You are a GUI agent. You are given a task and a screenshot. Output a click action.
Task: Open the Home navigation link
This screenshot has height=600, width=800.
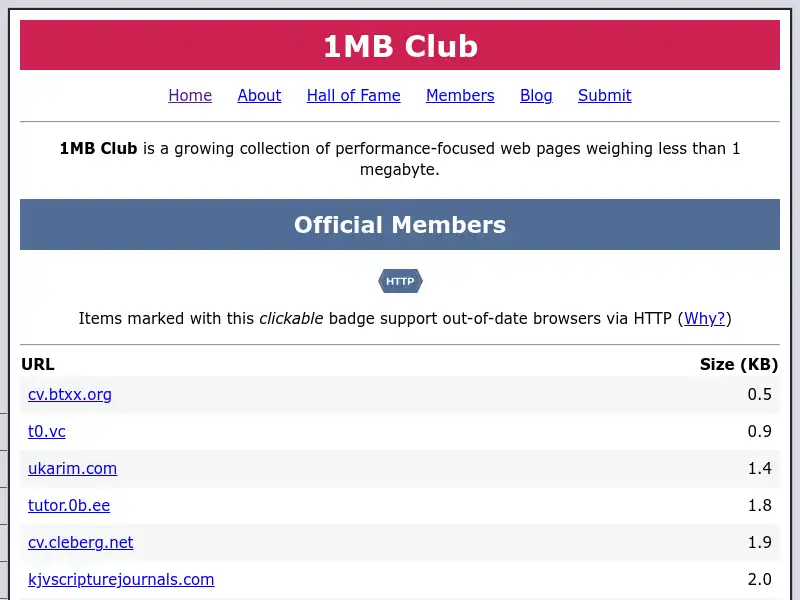pos(190,95)
